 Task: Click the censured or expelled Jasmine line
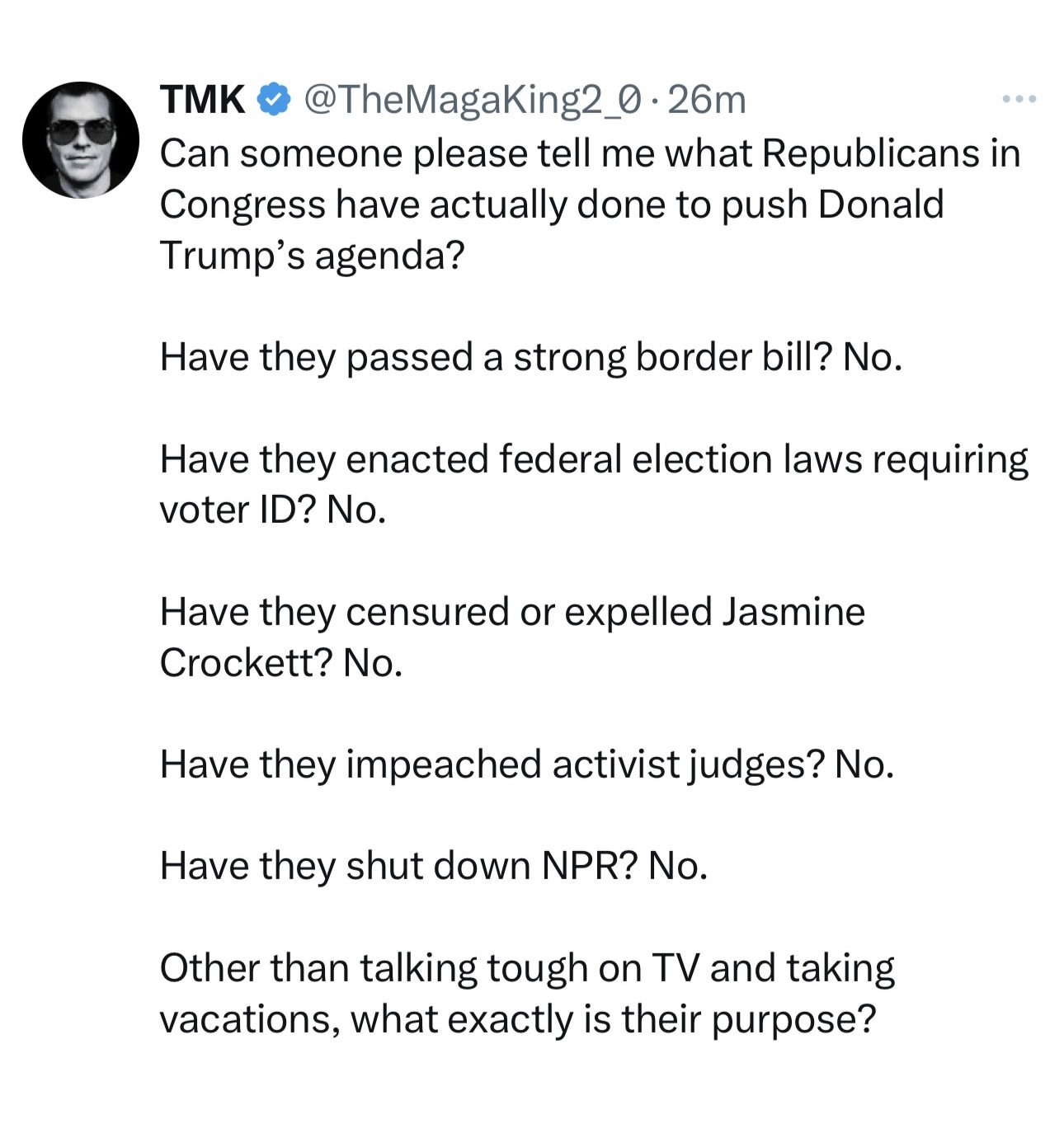(512, 612)
